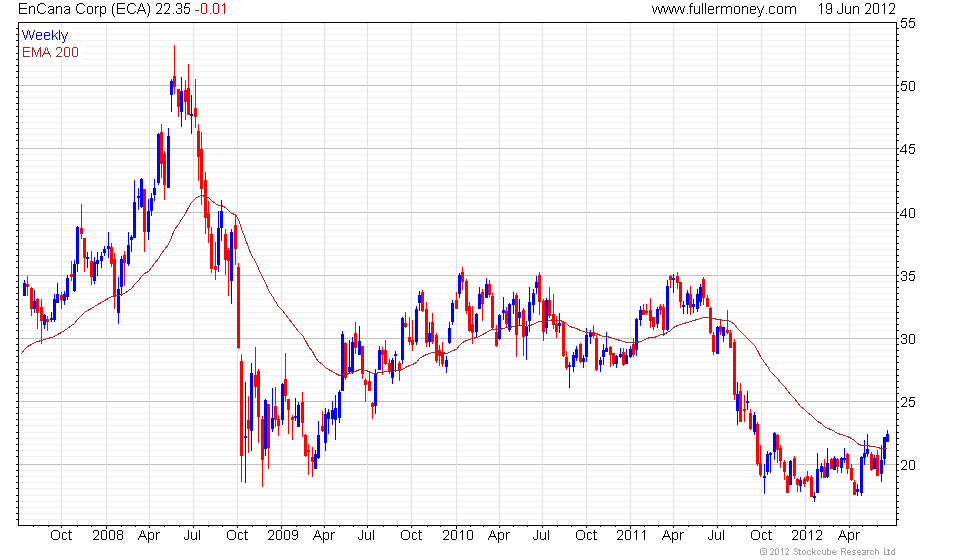The image size is (980, 560).
Task: Click the Stockcube Research Ltd copyright text
Action: [x=827, y=552]
